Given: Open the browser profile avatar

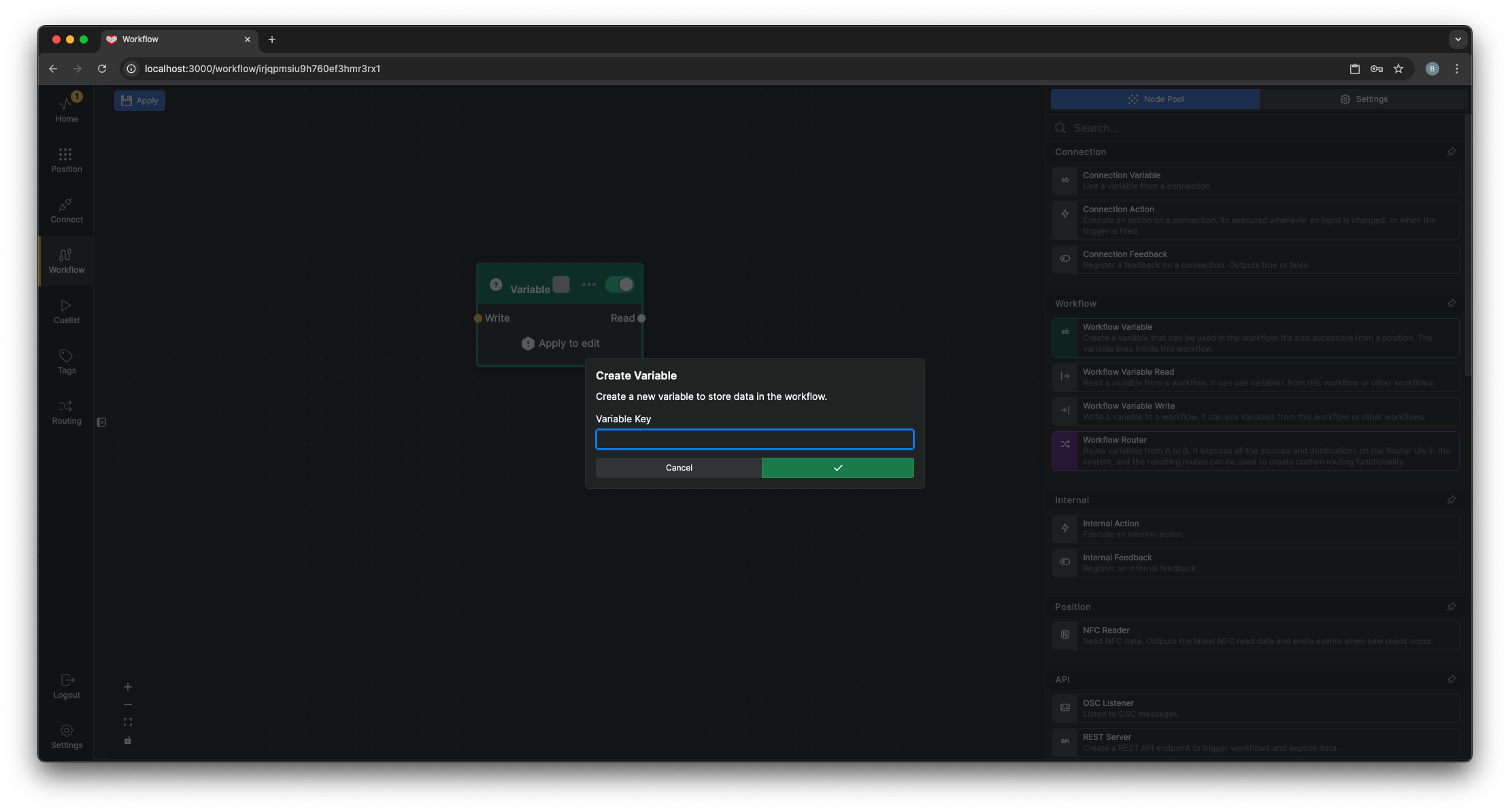Looking at the screenshot, I should coord(1432,69).
